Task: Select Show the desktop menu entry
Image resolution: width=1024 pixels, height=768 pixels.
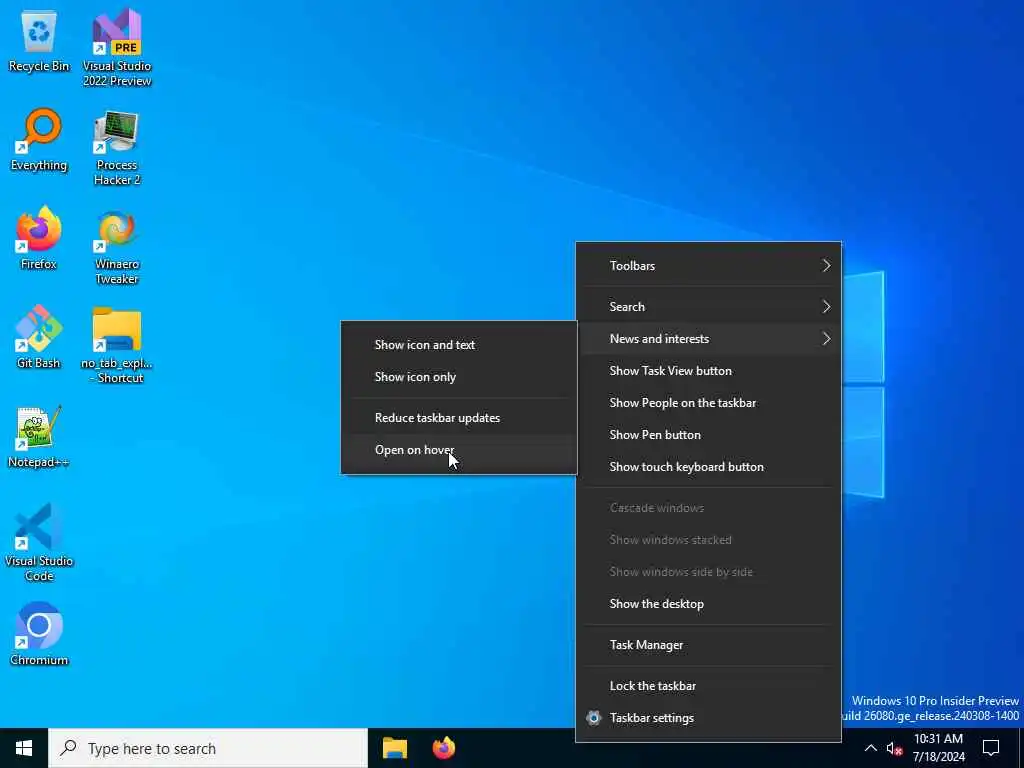Action: coord(709,603)
